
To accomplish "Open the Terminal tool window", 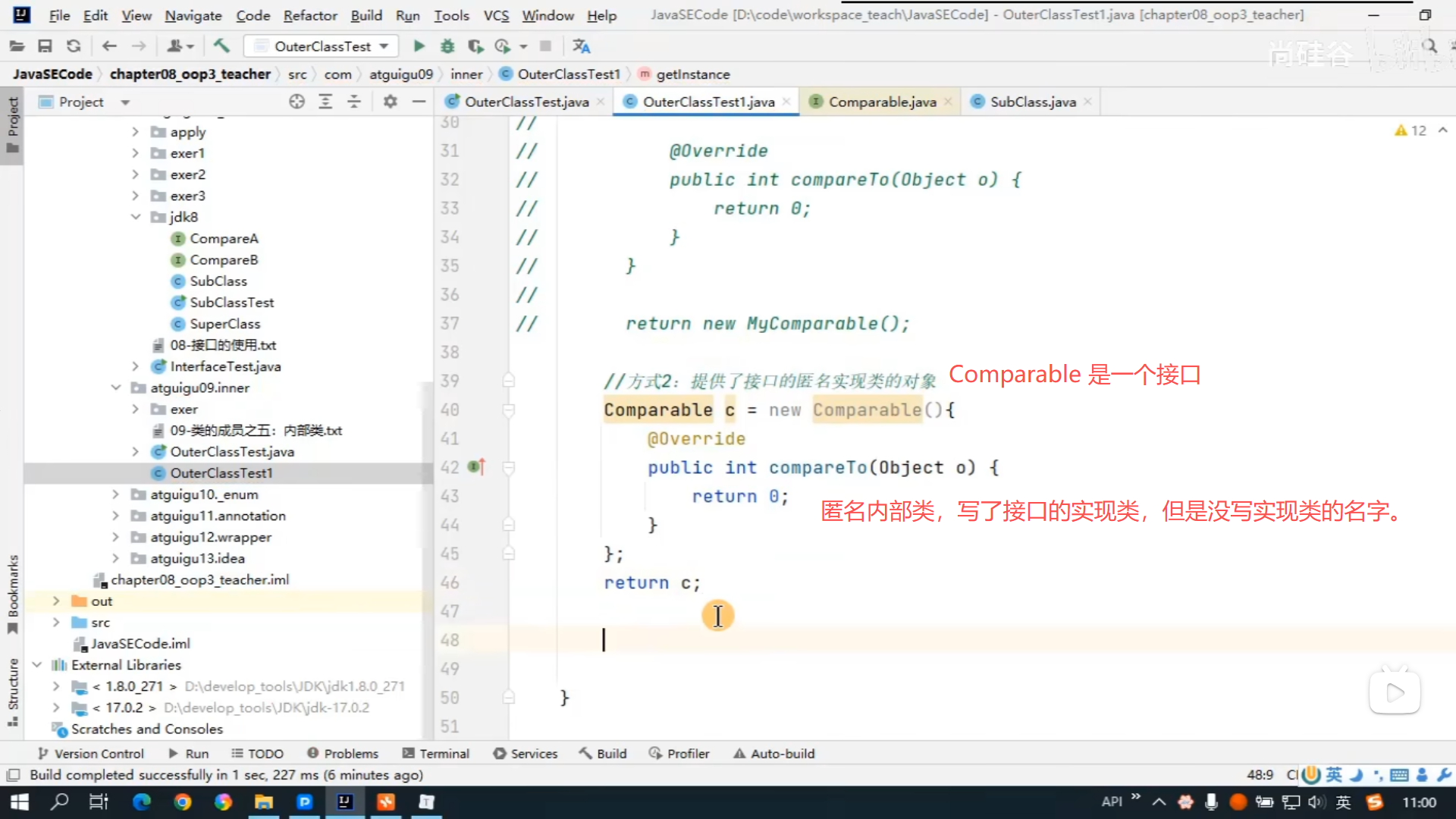I will click(437, 754).
